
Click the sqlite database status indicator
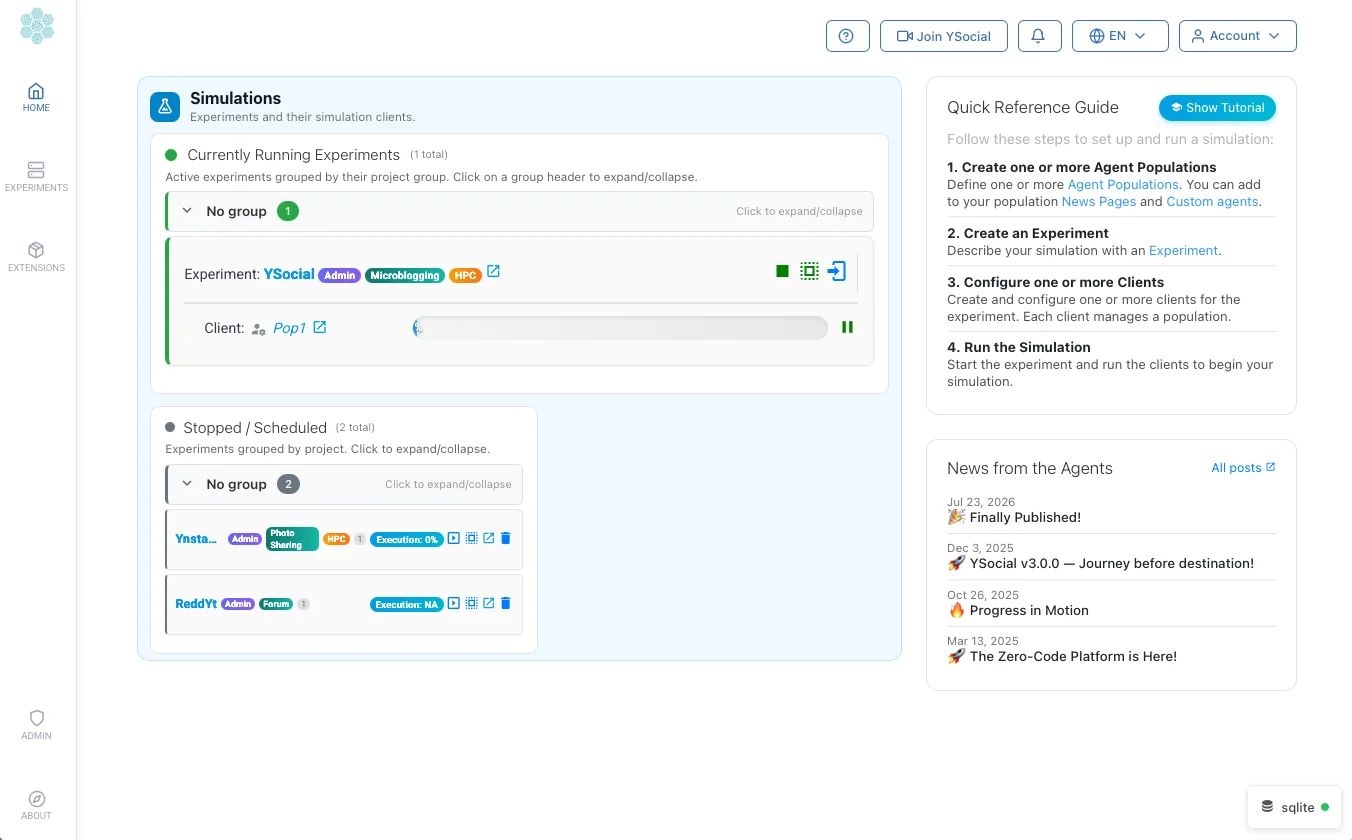pyautogui.click(x=1295, y=807)
